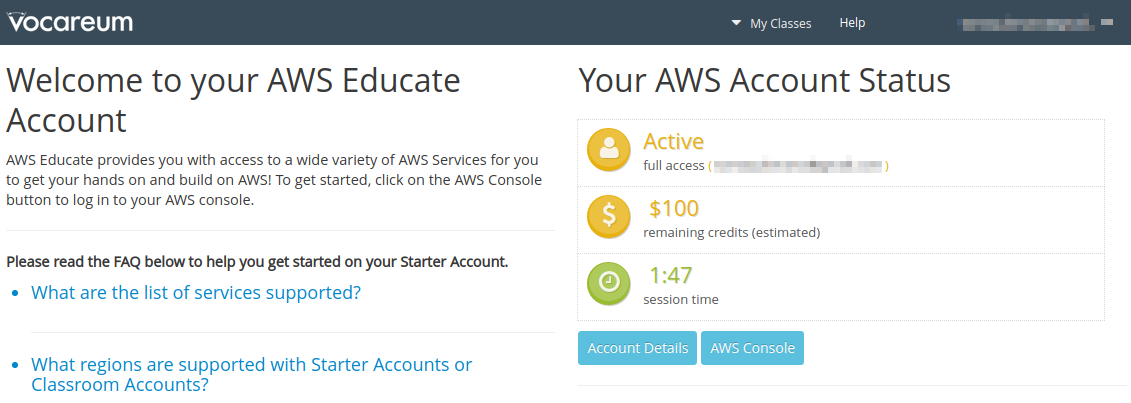Expand the list of services supported FAQ
1131x403 pixels.
point(196,293)
